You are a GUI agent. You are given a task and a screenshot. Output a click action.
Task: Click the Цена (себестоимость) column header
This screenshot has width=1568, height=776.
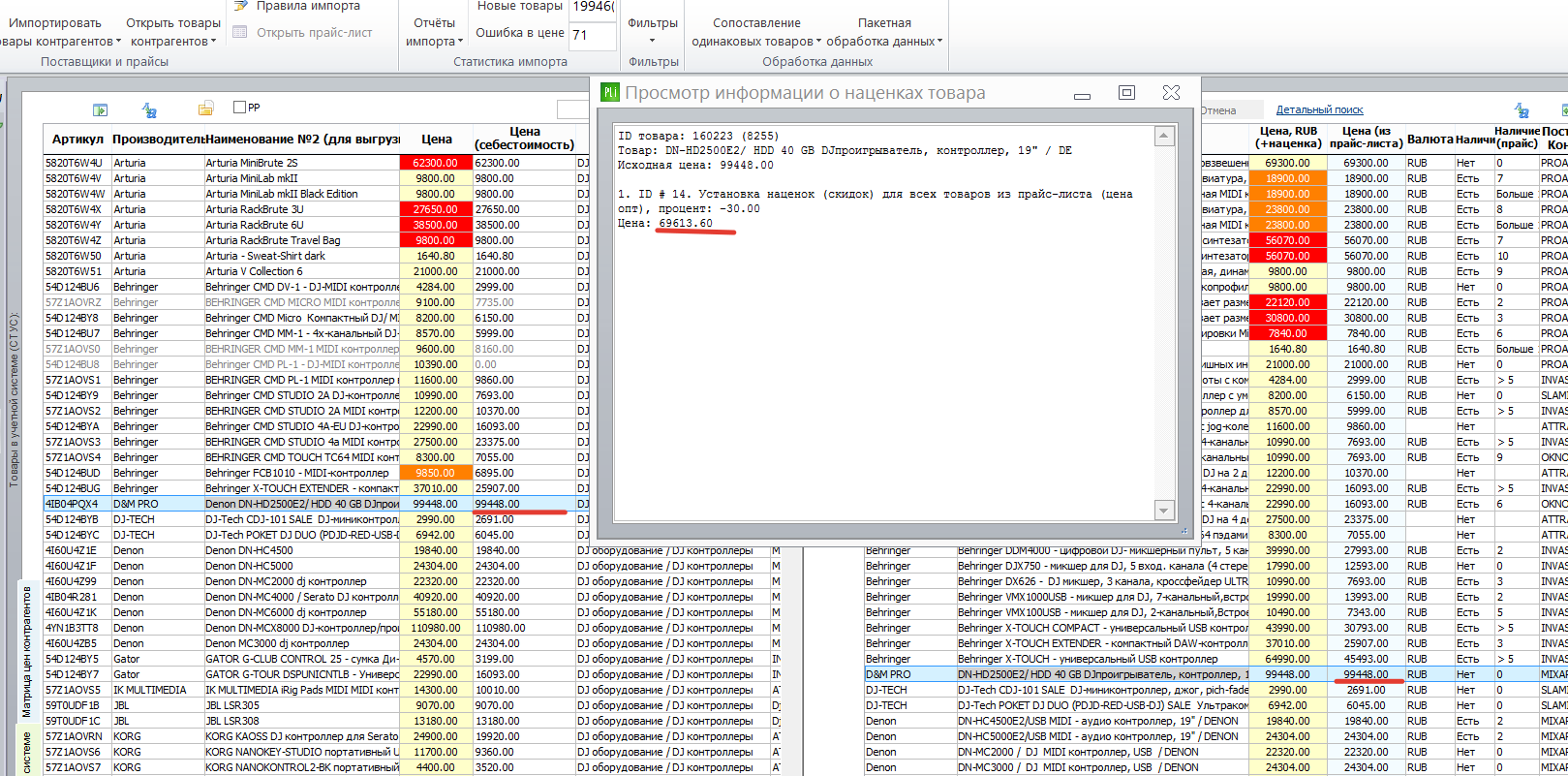tap(524, 139)
